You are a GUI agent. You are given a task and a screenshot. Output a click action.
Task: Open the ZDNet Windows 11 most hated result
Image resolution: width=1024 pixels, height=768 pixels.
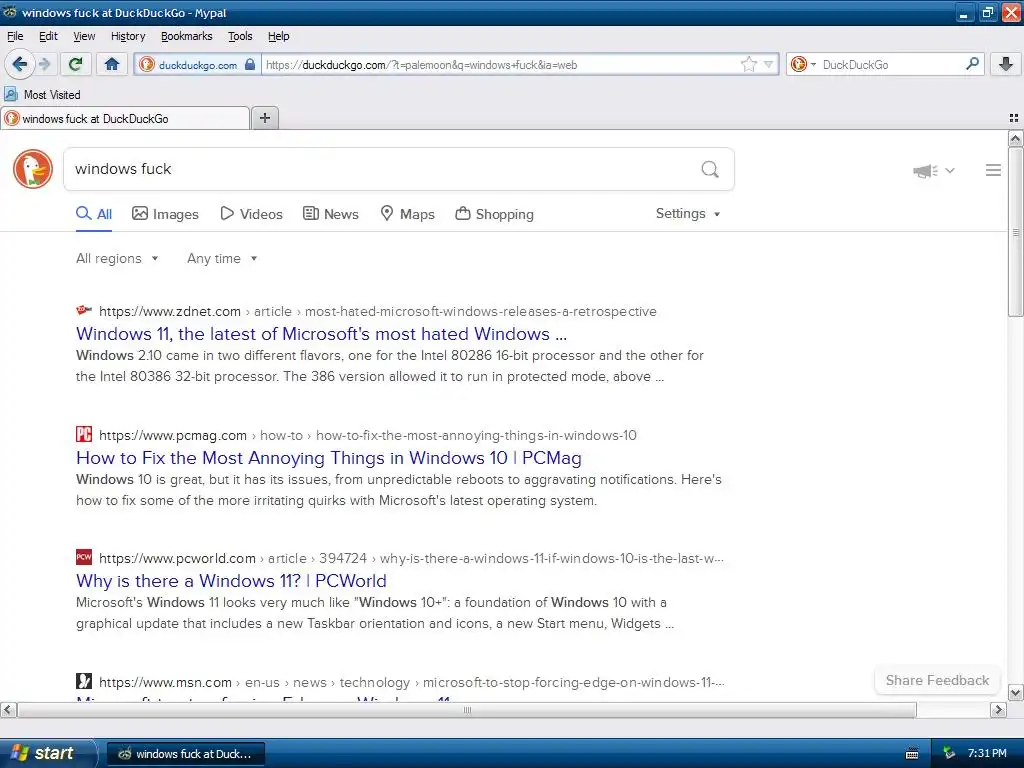321,334
